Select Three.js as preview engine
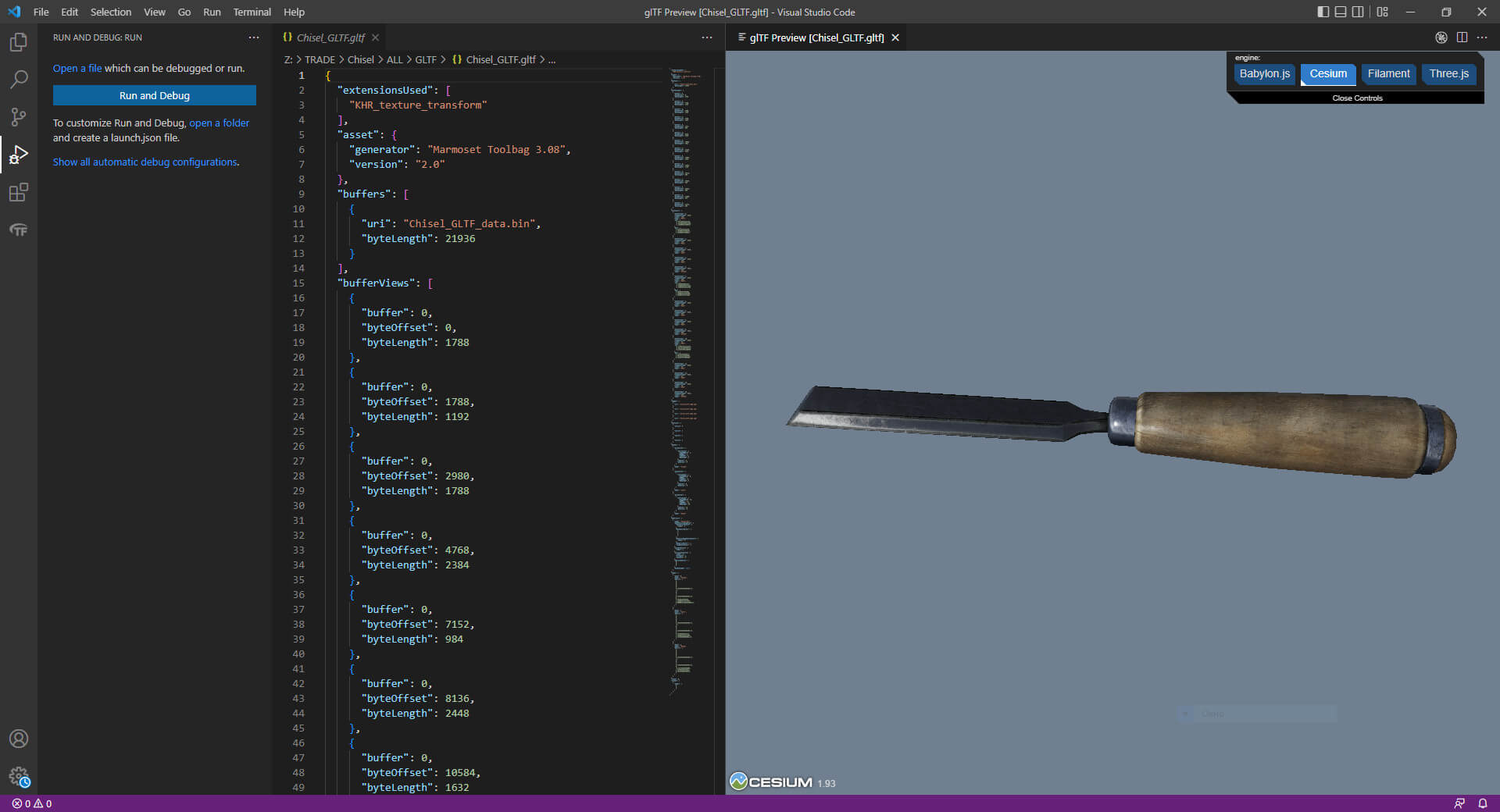This screenshot has width=1500, height=812. (x=1448, y=73)
